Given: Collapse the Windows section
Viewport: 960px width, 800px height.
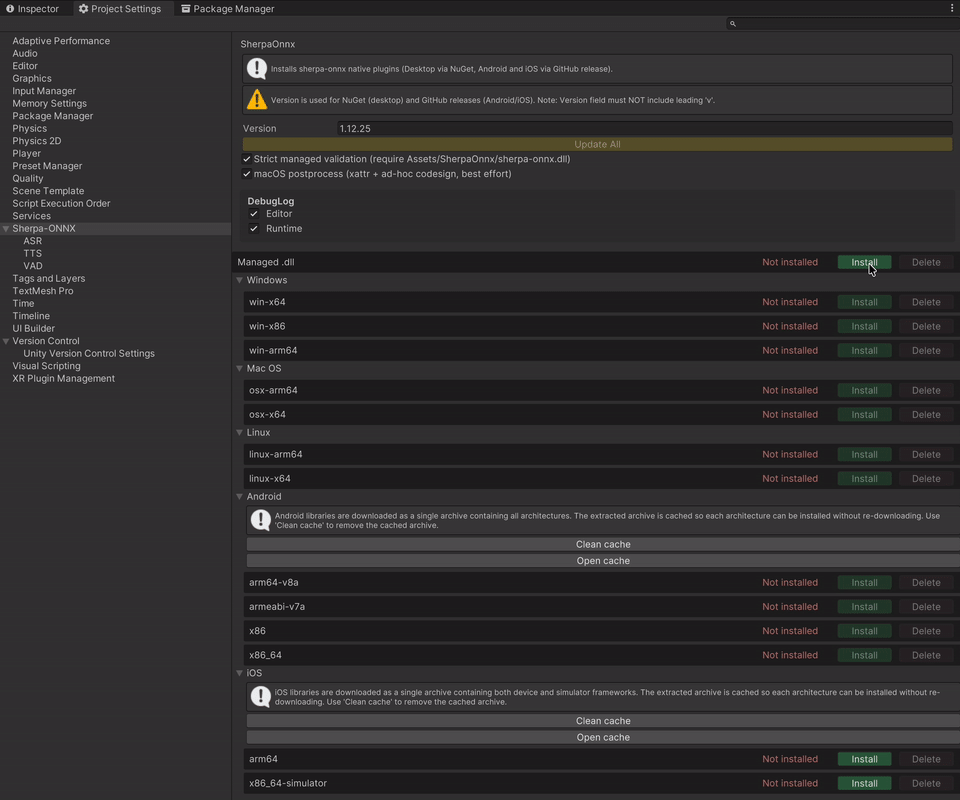Looking at the screenshot, I should 239,280.
